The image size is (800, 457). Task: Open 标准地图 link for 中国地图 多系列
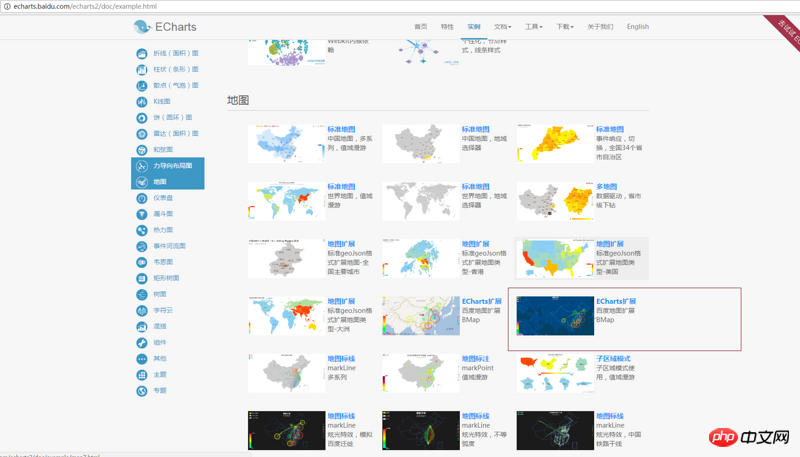pos(341,129)
